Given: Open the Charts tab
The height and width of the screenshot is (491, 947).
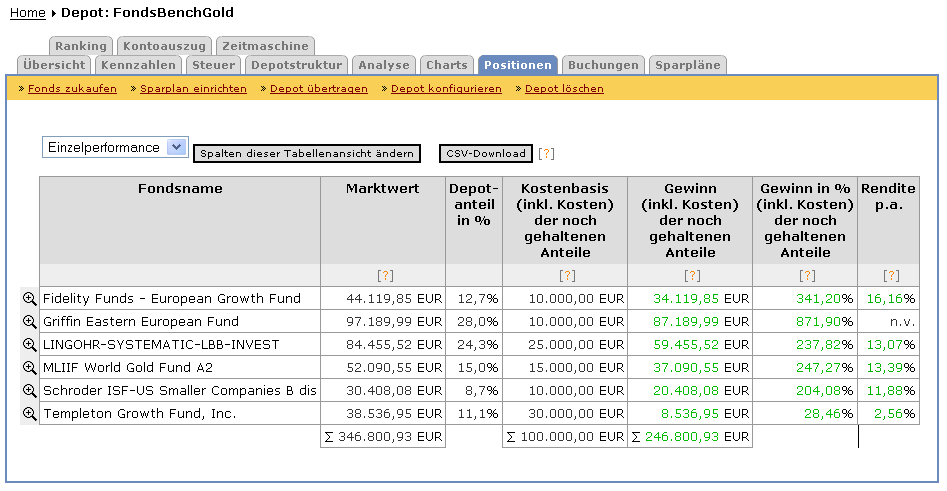Looking at the screenshot, I should pyautogui.click(x=446, y=65).
